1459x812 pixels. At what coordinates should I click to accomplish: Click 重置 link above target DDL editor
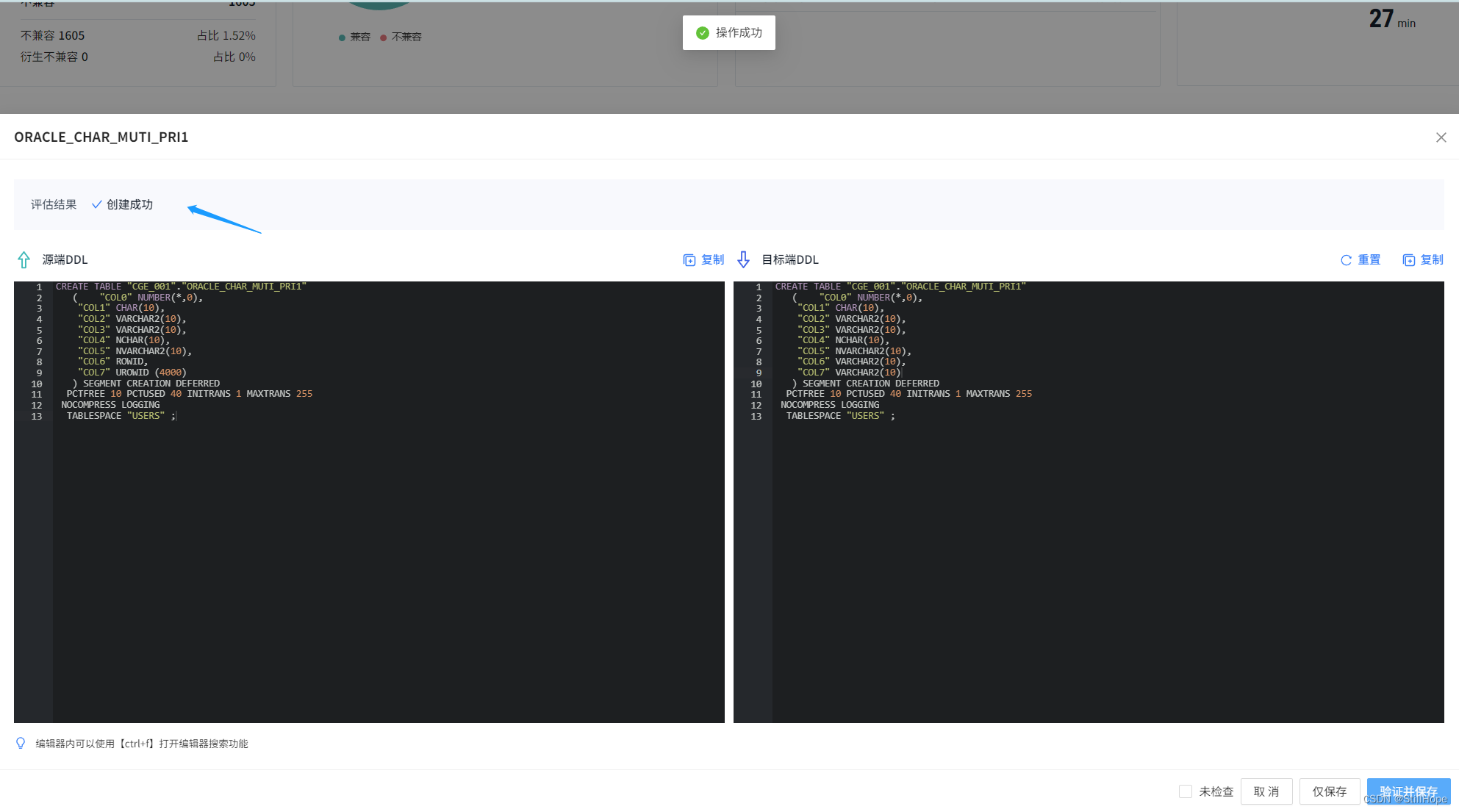pyautogui.click(x=1369, y=260)
